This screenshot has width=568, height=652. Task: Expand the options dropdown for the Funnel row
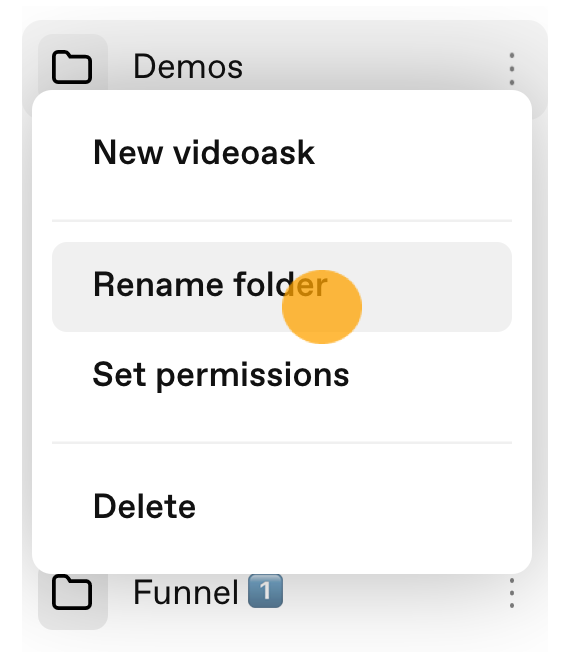coord(512,593)
